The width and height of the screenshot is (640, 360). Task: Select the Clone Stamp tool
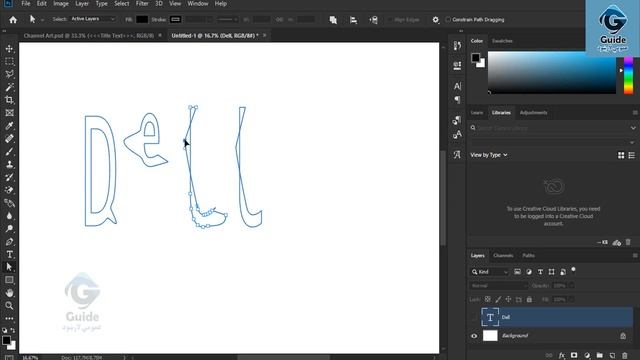coord(9,164)
